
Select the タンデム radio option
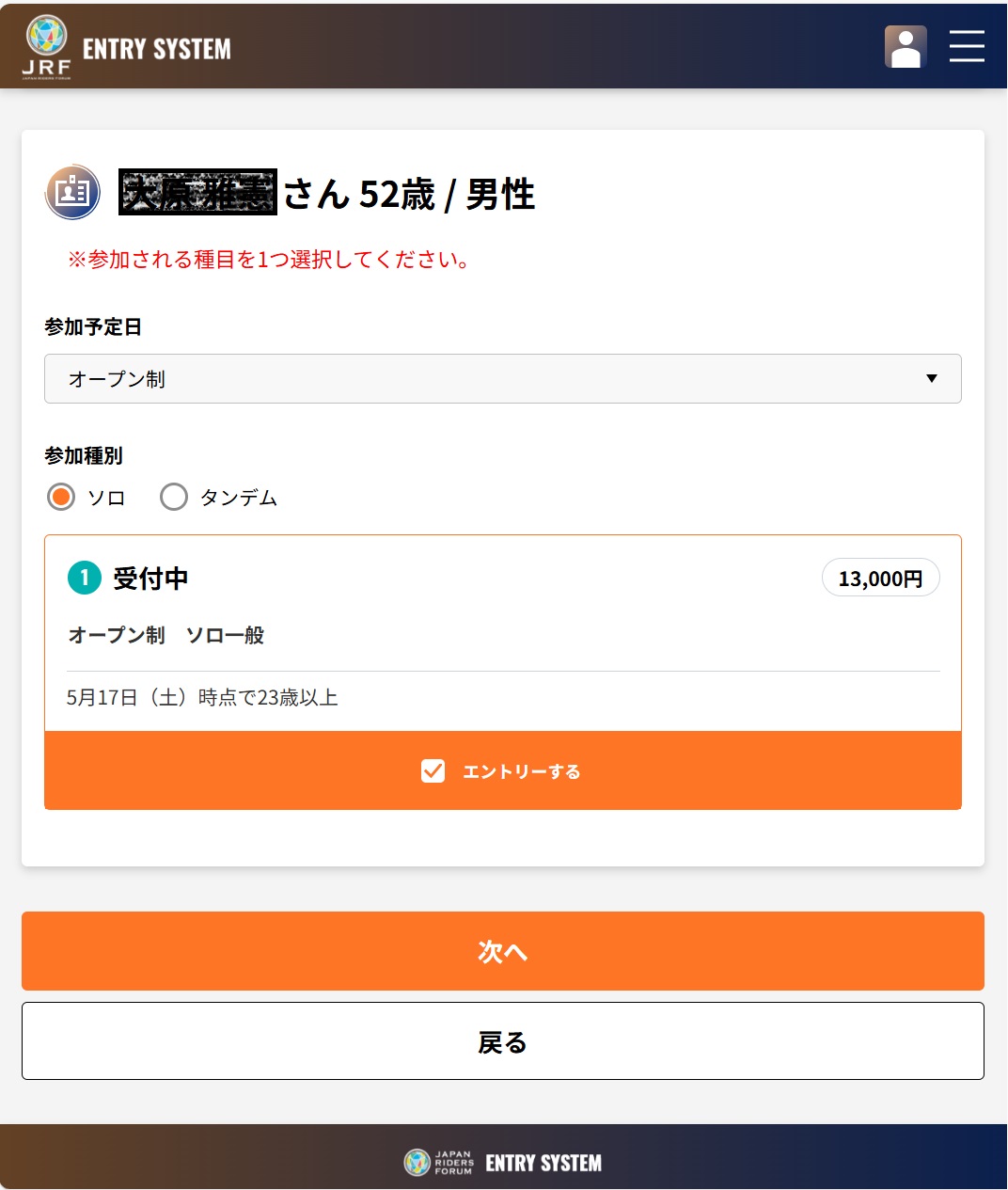[174, 497]
